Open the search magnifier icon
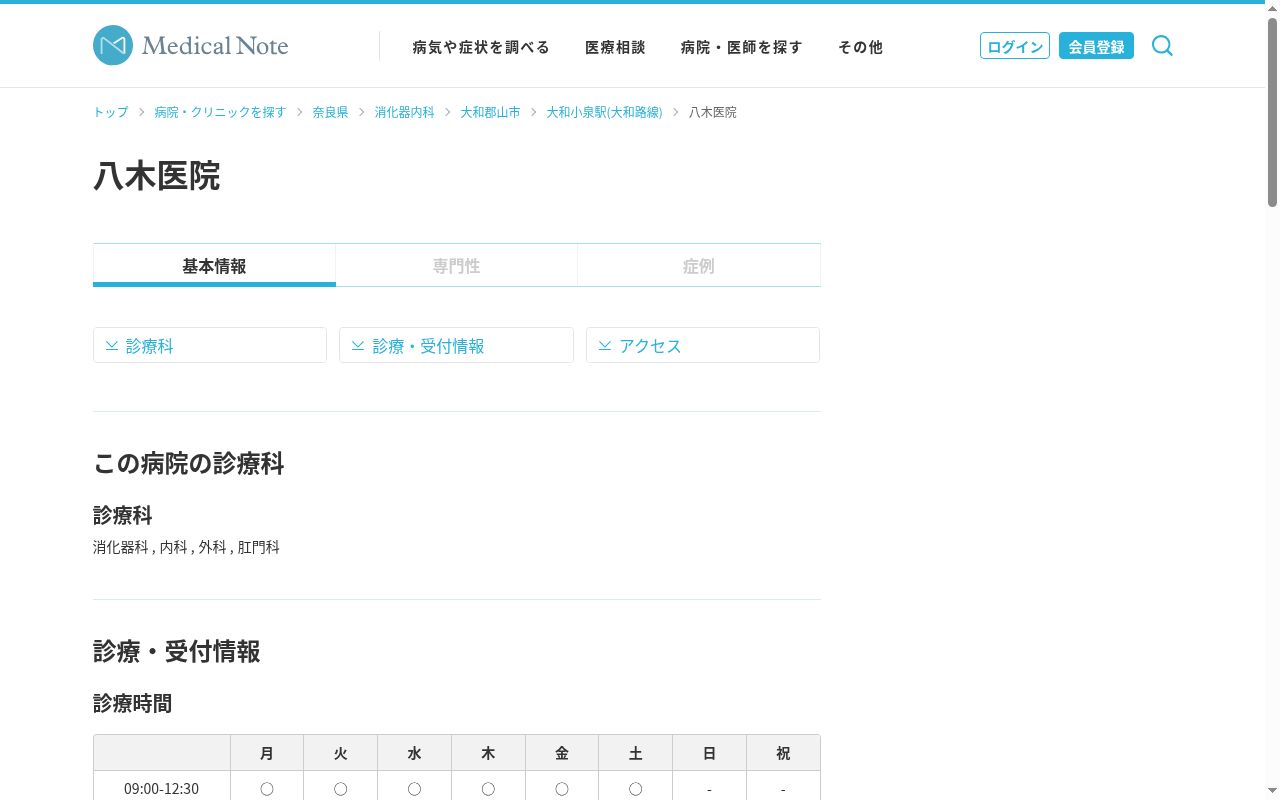The height and width of the screenshot is (800, 1280). pos(1162,46)
